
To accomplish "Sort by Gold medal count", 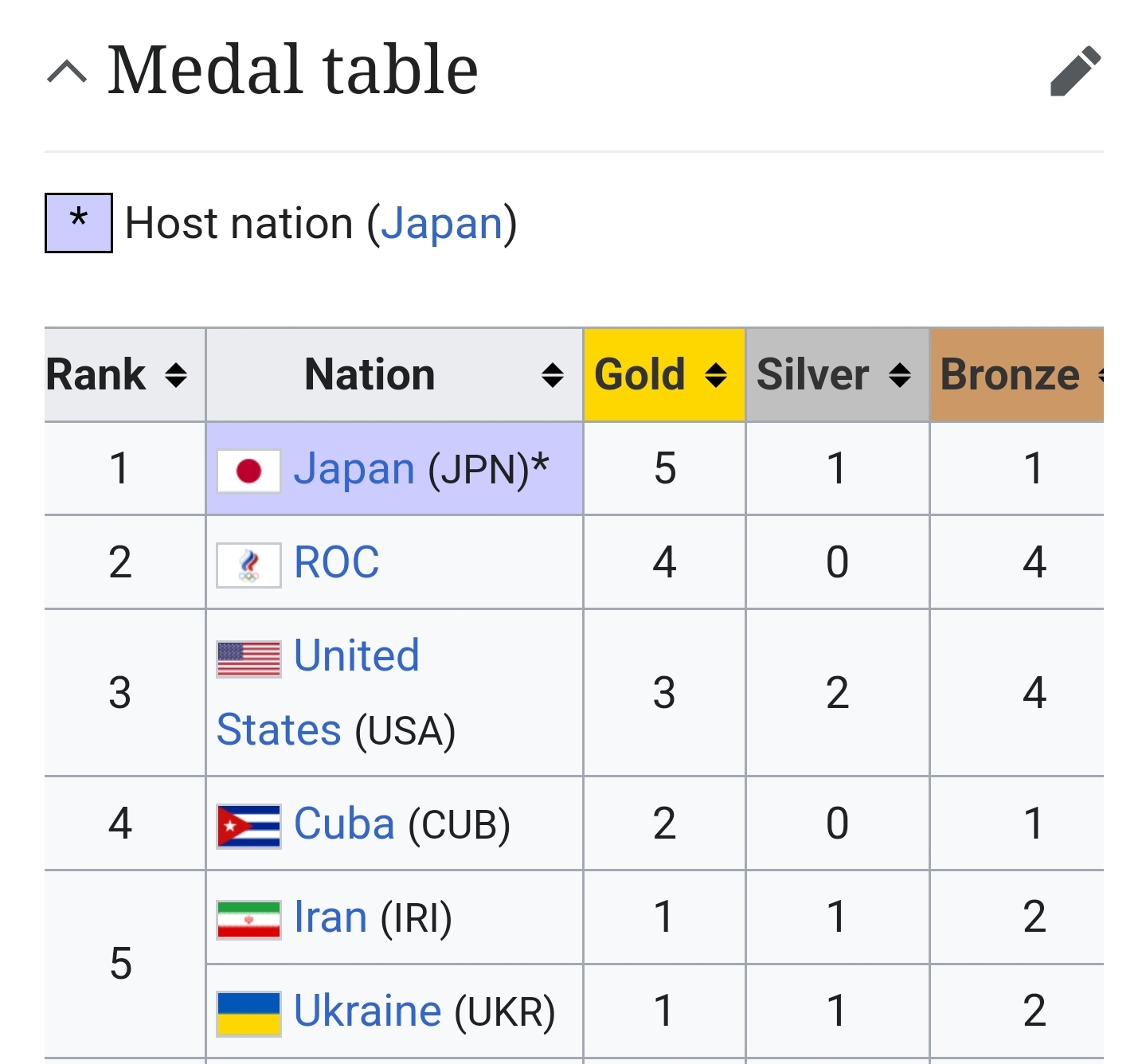I will (x=716, y=374).
